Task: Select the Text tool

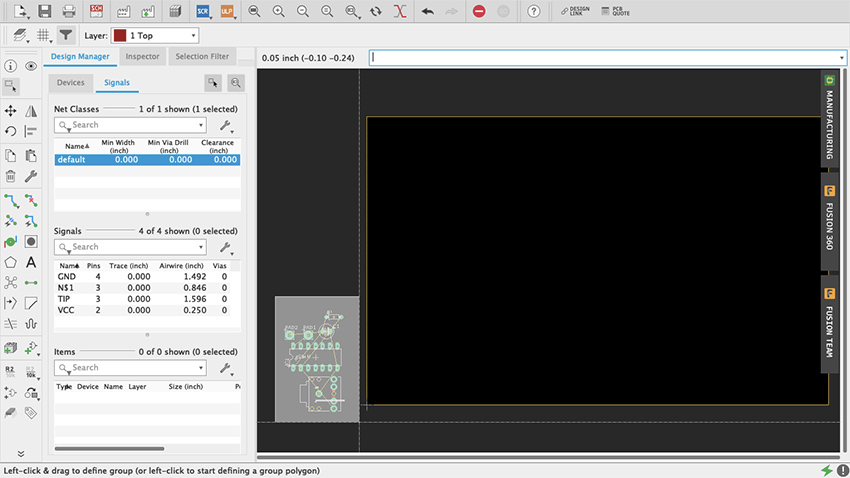Action: tap(31, 262)
